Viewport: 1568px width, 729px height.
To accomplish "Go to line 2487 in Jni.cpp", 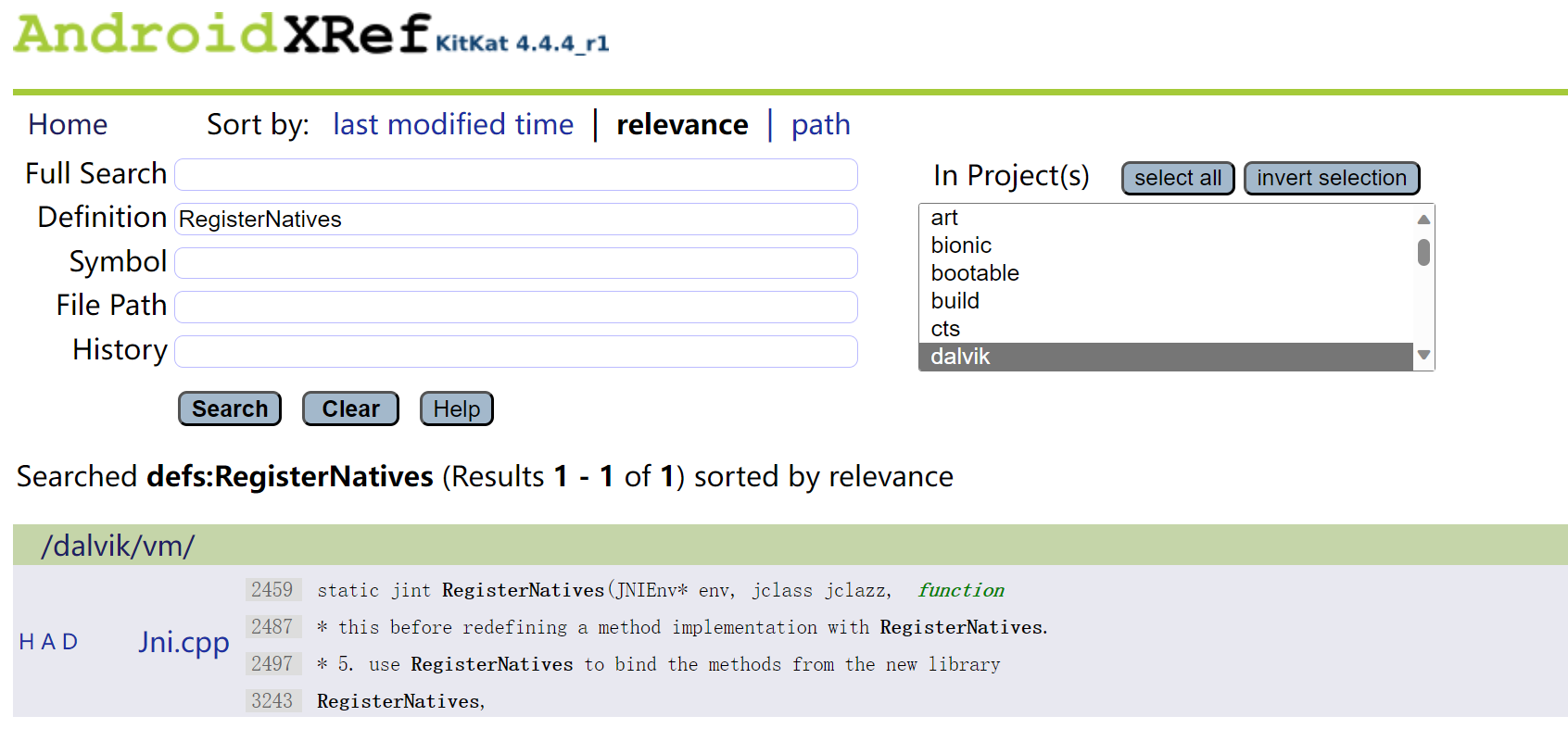I will (x=272, y=627).
